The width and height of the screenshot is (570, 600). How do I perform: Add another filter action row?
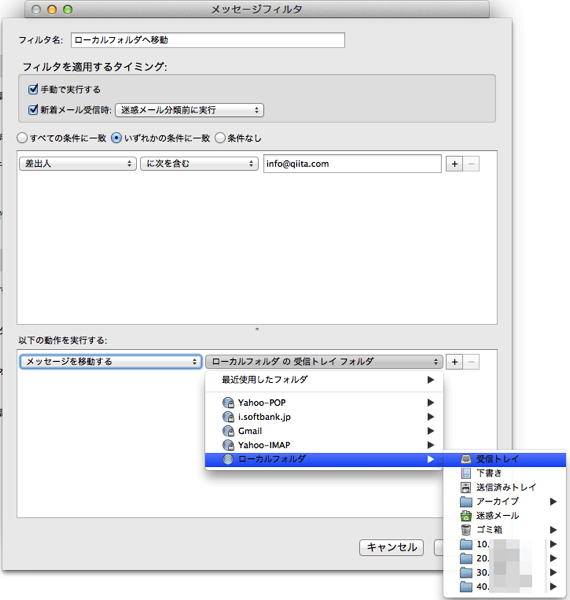click(x=454, y=362)
